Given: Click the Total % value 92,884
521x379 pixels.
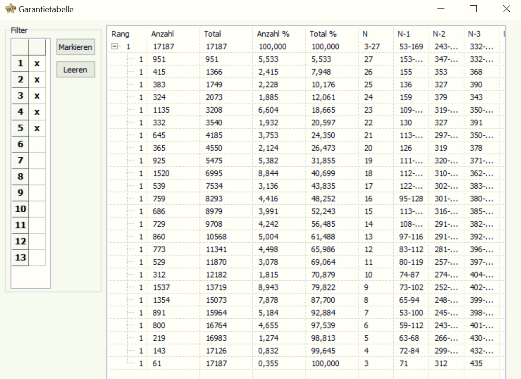Looking at the screenshot, I should click(323, 313).
